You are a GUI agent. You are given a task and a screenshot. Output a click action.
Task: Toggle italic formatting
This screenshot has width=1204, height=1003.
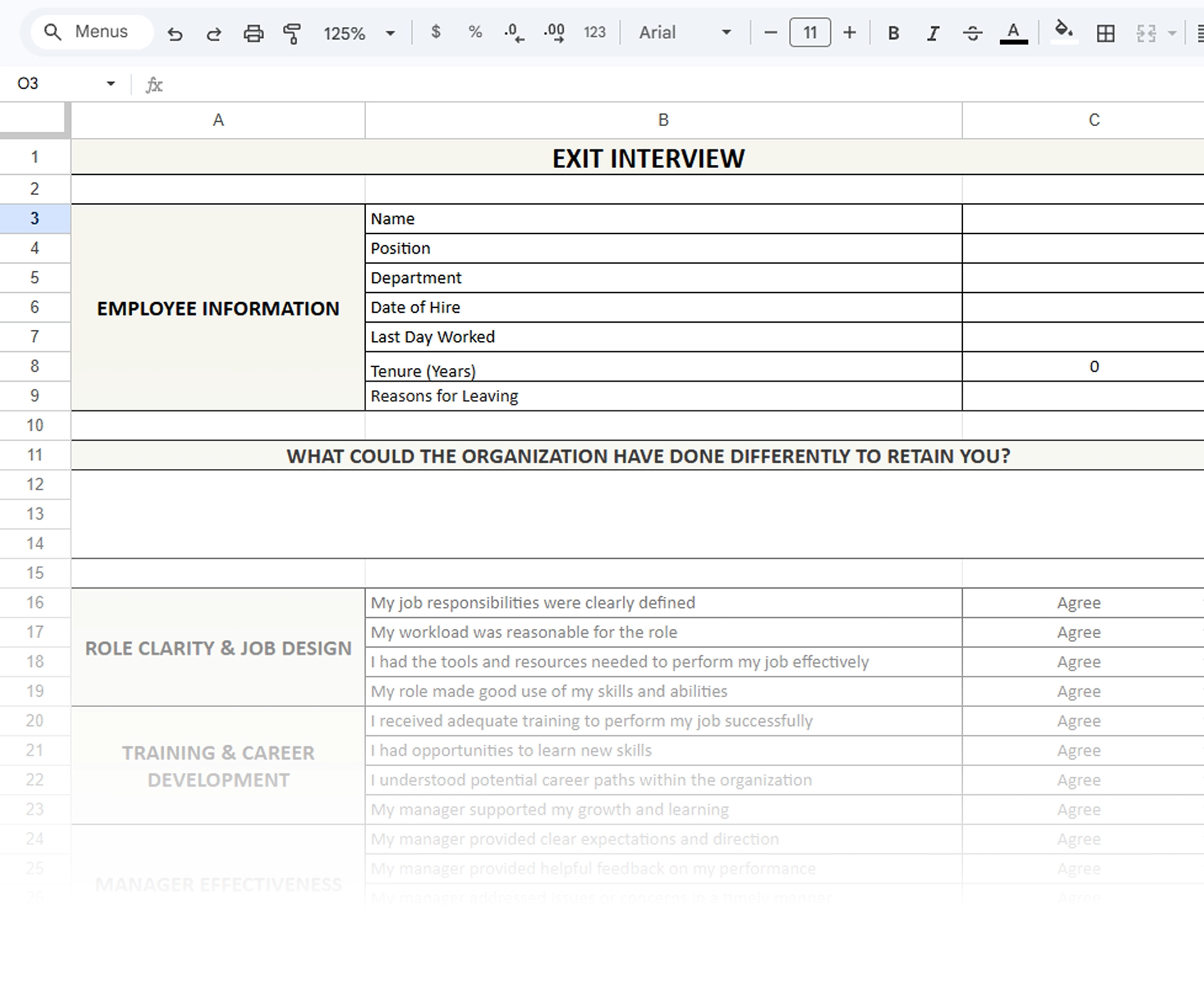pyautogui.click(x=933, y=33)
